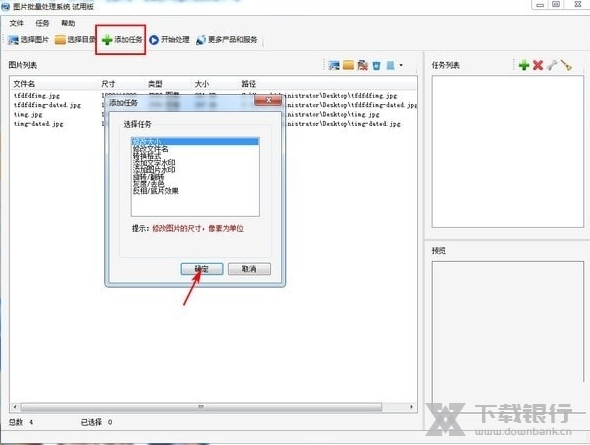
Task: Click green plus icon in 任务列表 panel
Action: [x=524, y=65]
